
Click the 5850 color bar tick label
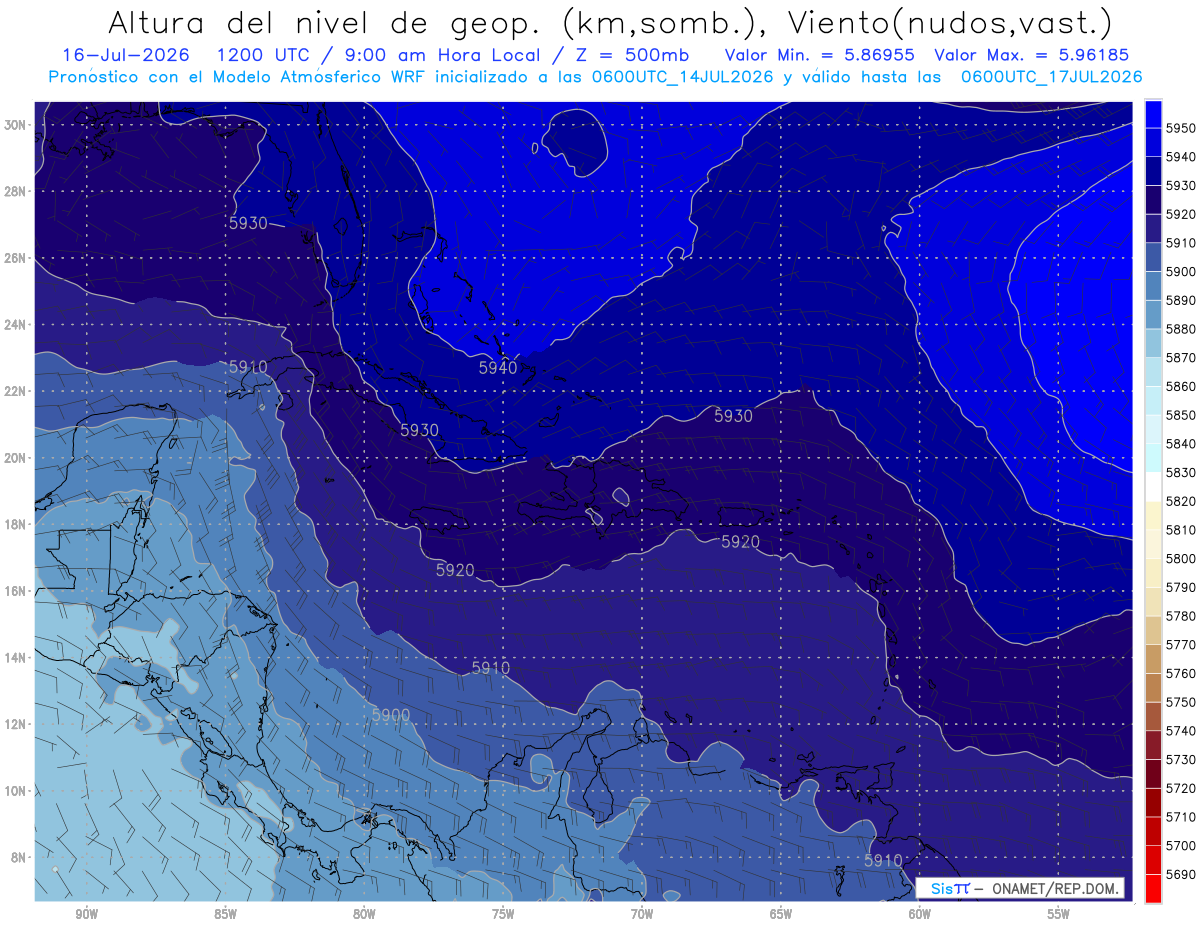point(1181,415)
